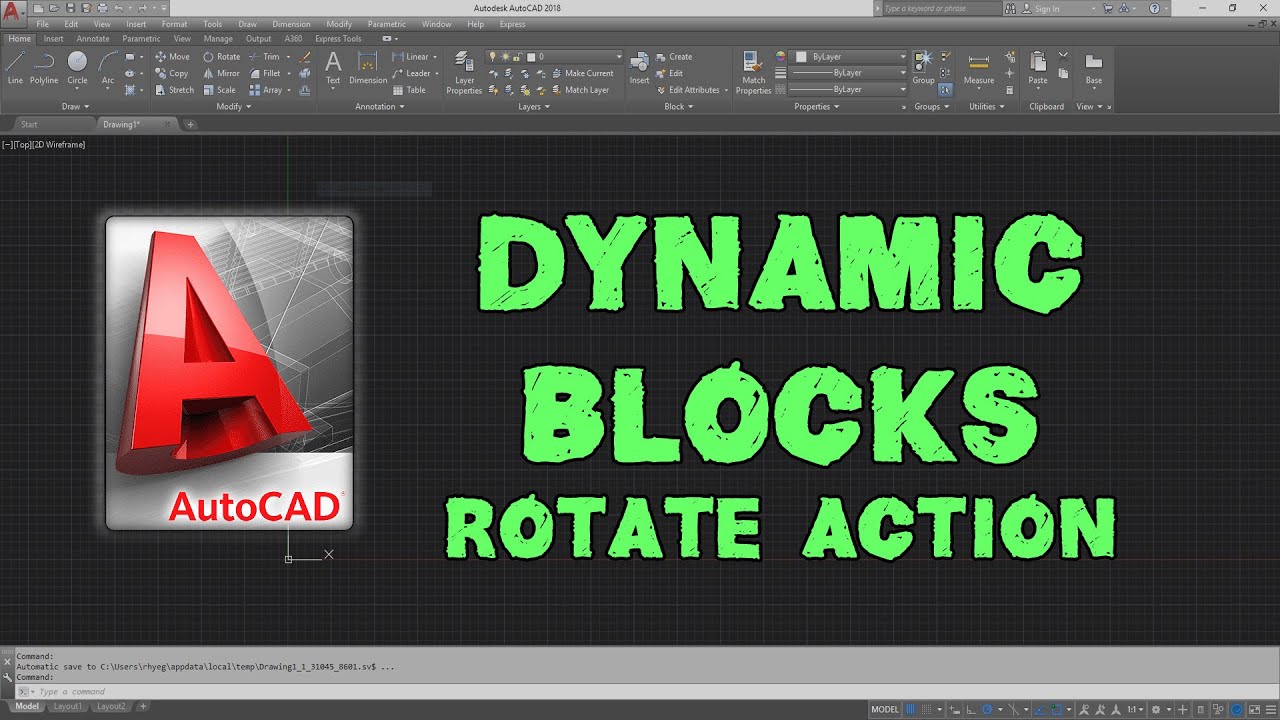Image resolution: width=1280 pixels, height=720 pixels.
Task: Click the Plot print icon in quick access toolbar
Action: pyautogui.click(x=102, y=8)
